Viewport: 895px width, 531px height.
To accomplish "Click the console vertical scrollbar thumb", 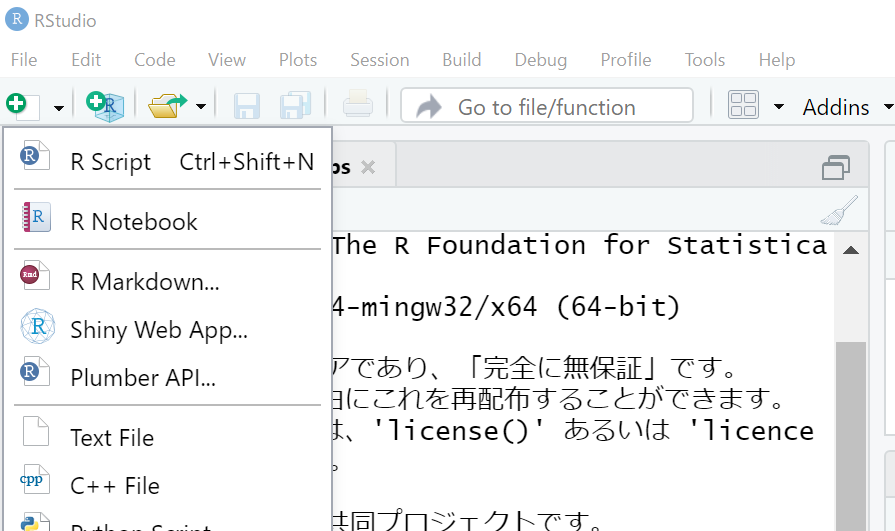I will click(851, 436).
